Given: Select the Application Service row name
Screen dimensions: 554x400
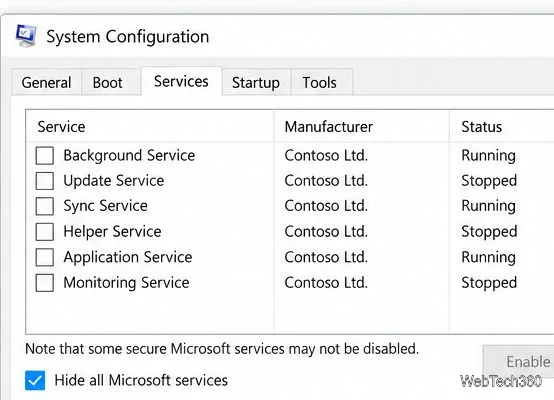Looking at the screenshot, I should tap(128, 257).
